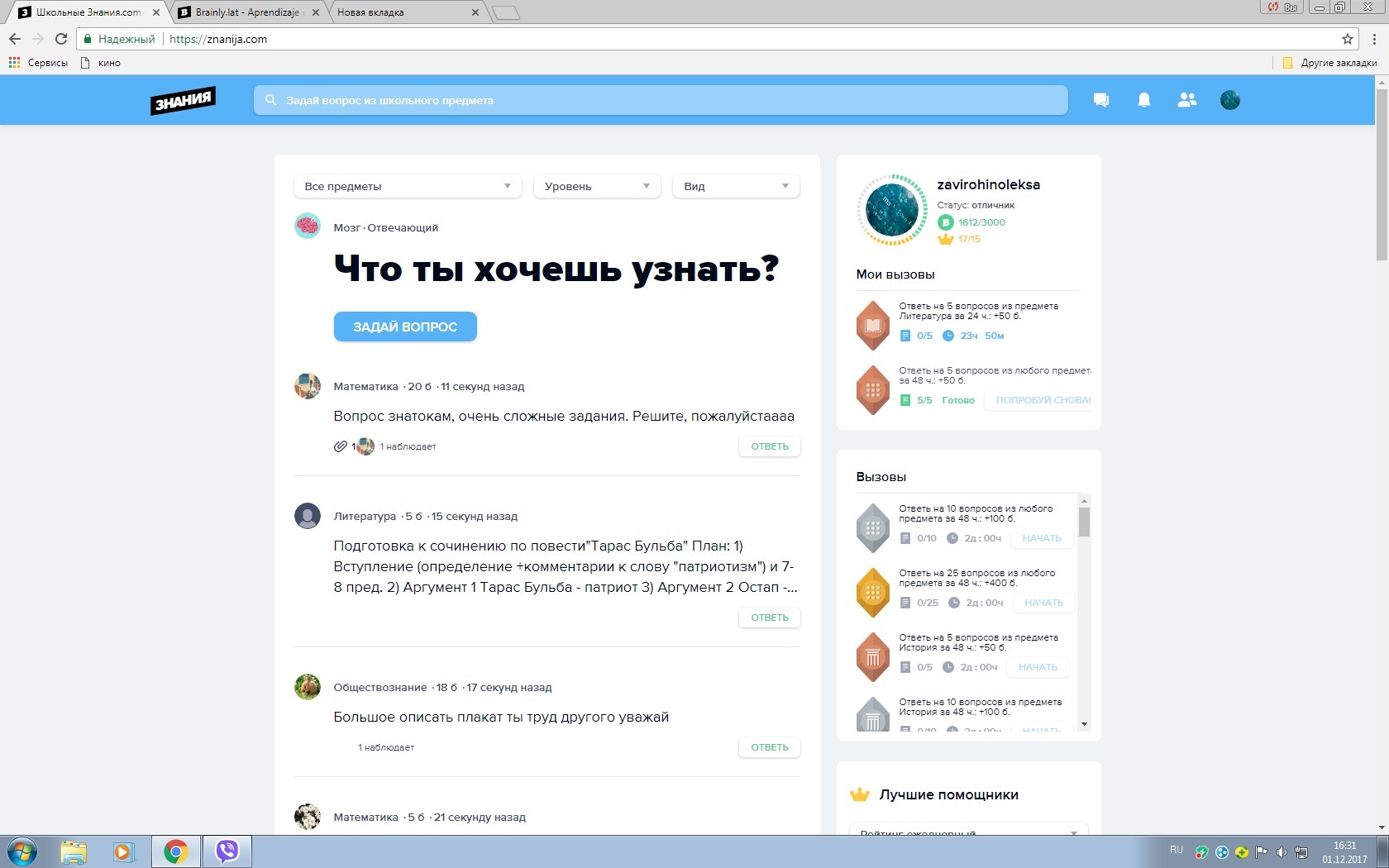Click the Знания logo in header
The height and width of the screenshot is (868, 1389).
pyautogui.click(x=183, y=100)
